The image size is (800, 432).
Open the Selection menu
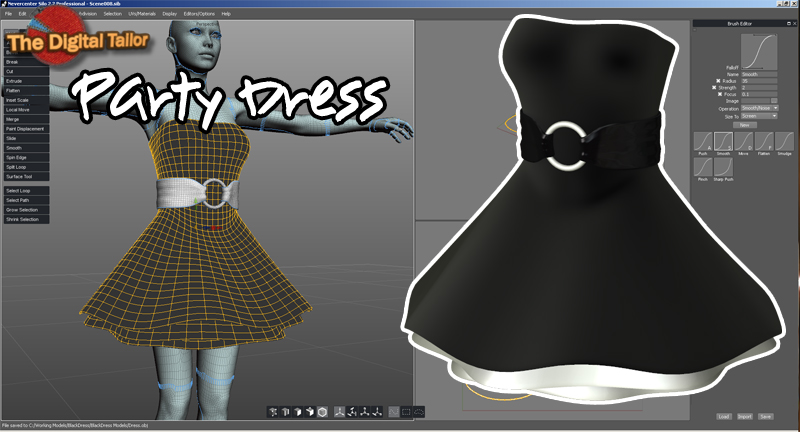click(x=112, y=14)
